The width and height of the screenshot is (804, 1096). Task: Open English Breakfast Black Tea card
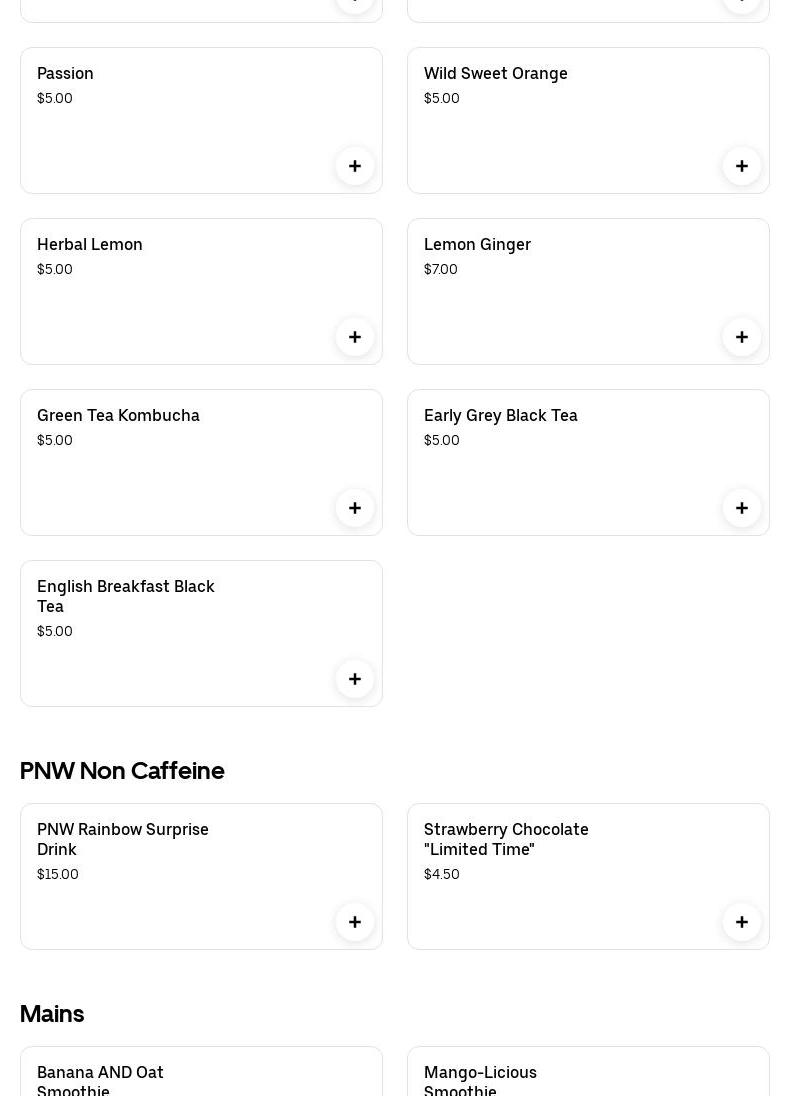[x=126, y=596]
